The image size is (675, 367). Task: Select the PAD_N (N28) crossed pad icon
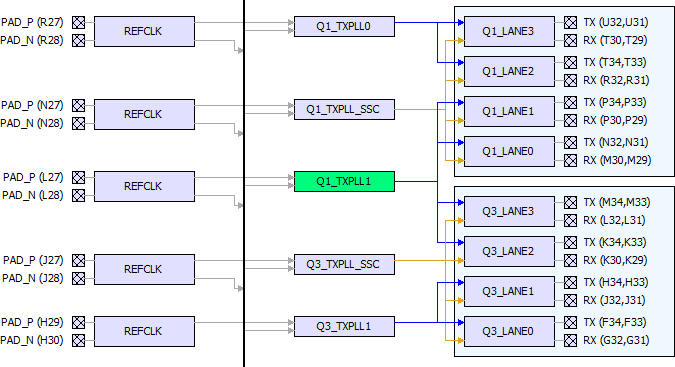[x=78, y=123]
